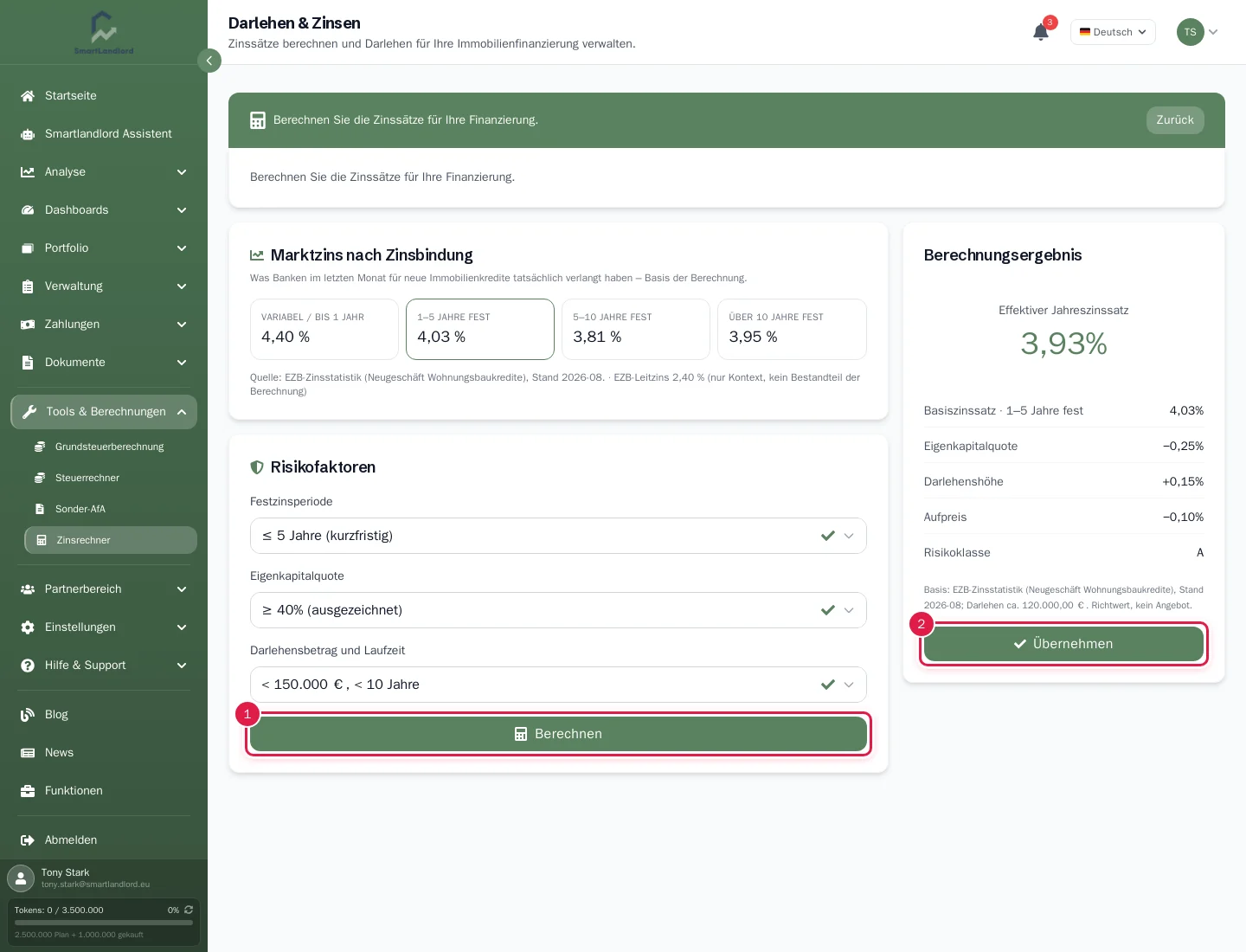Click the Funktionen briefcase icon

[x=28, y=791]
